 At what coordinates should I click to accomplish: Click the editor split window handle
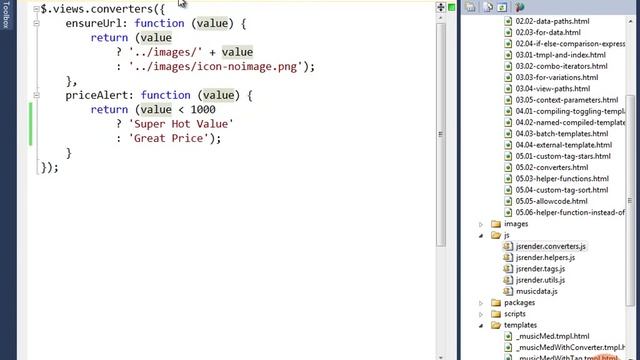(x=441, y=7)
